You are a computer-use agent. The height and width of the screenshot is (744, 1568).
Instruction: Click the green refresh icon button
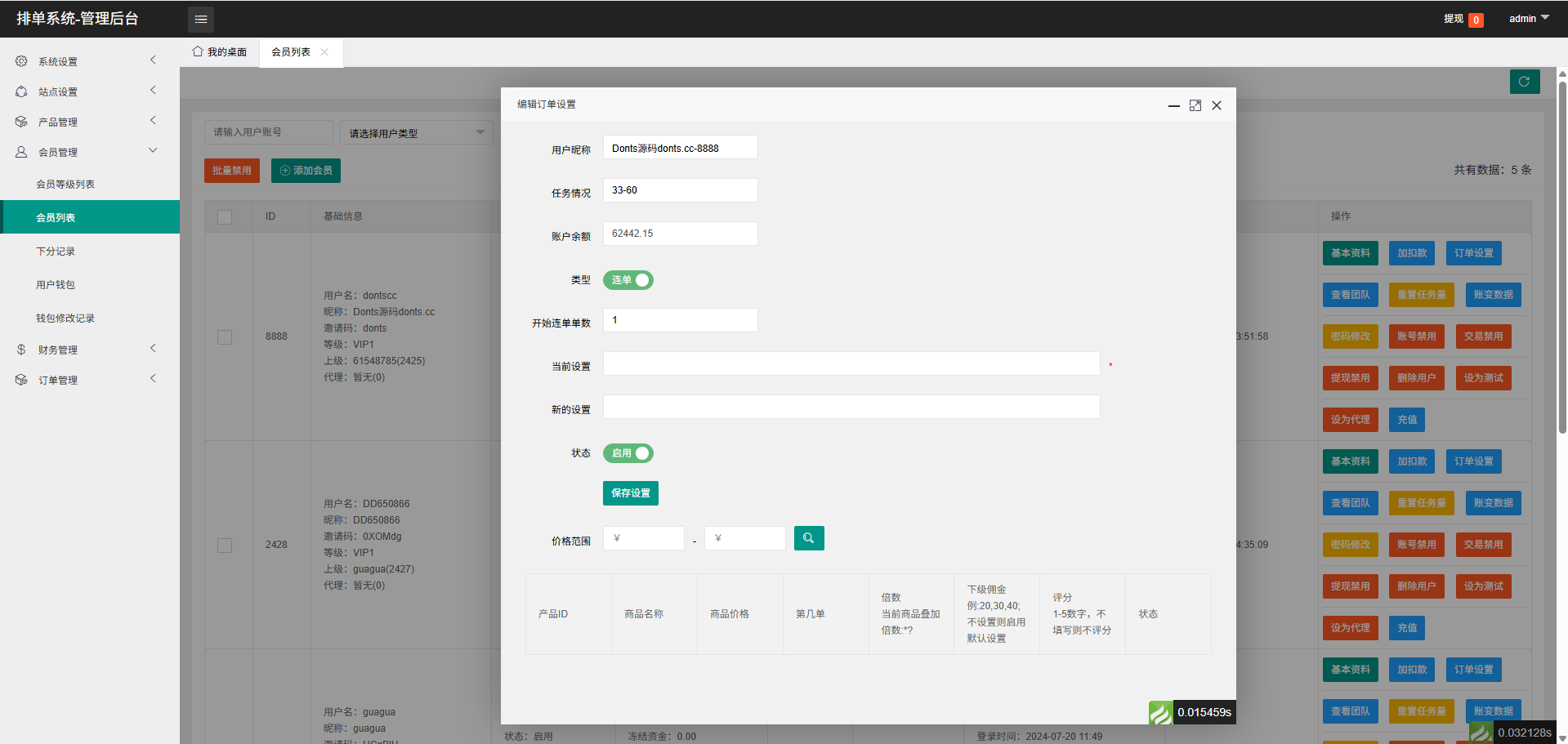tap(1524, 82)
